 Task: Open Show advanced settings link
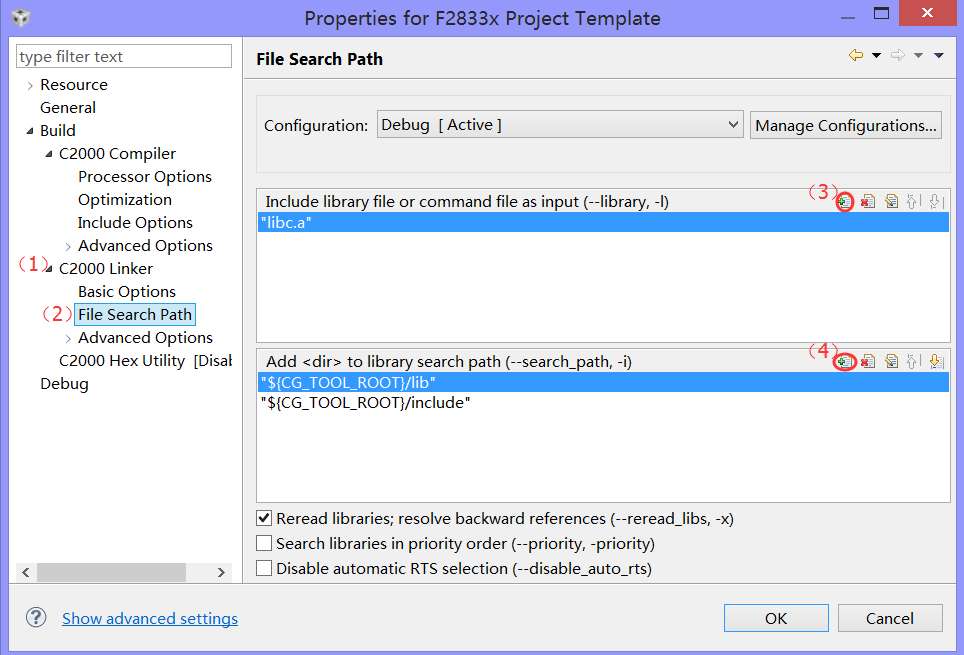(x=150, y=619)
